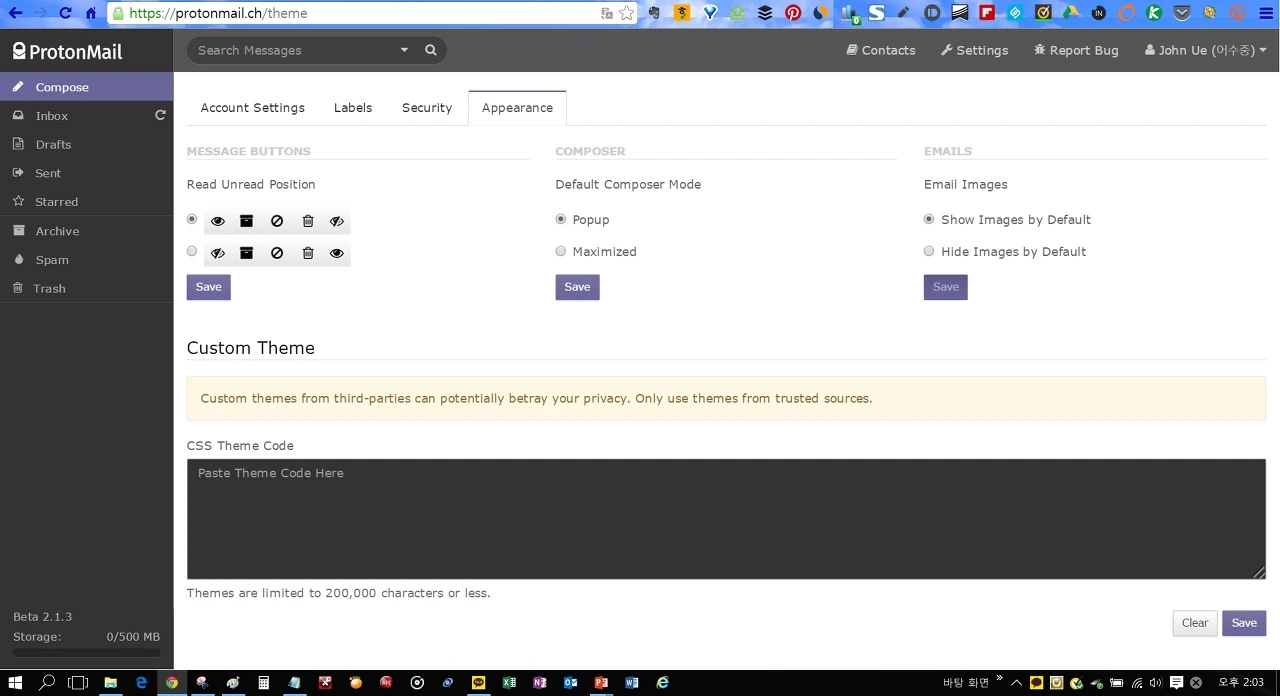Open Settings from the top bar

[974, 50]
